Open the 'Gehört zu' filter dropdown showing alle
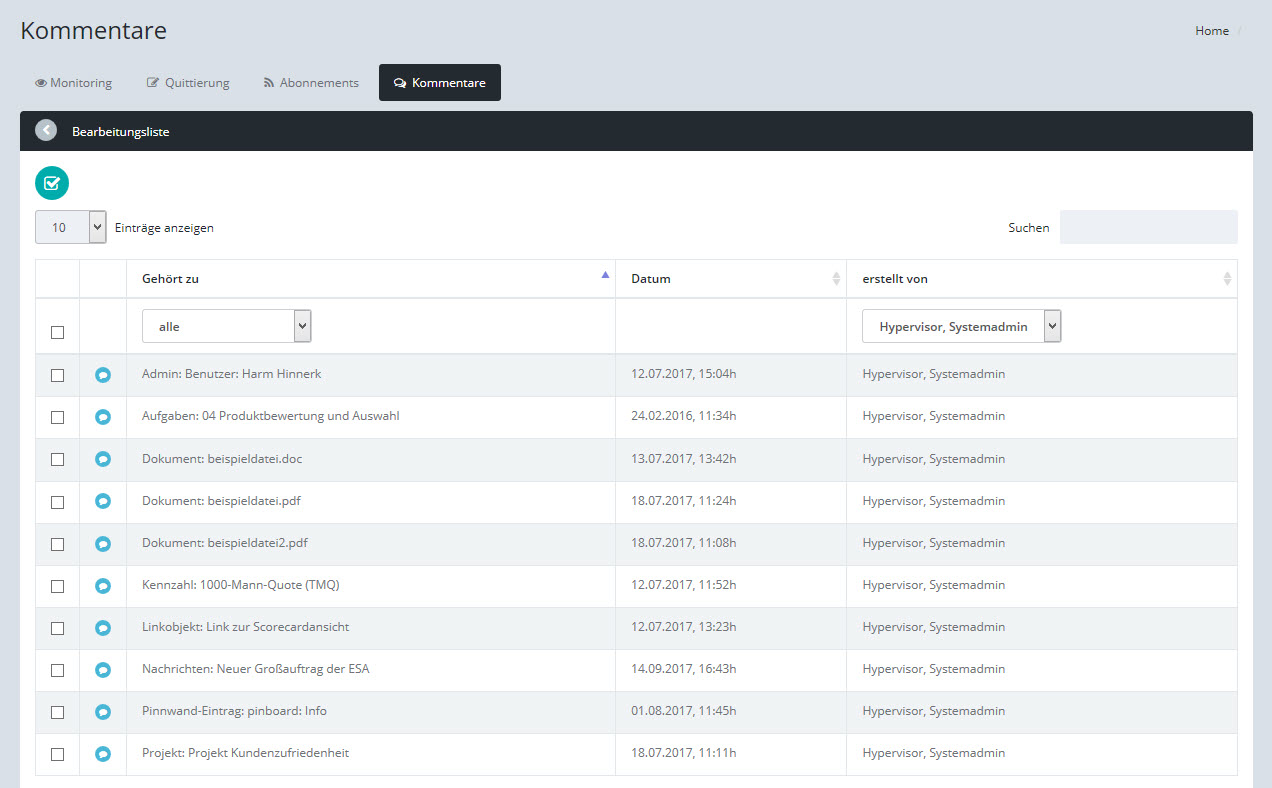Image resolution: width=1272 pixels, height=788 pixels. coord(226,326)
